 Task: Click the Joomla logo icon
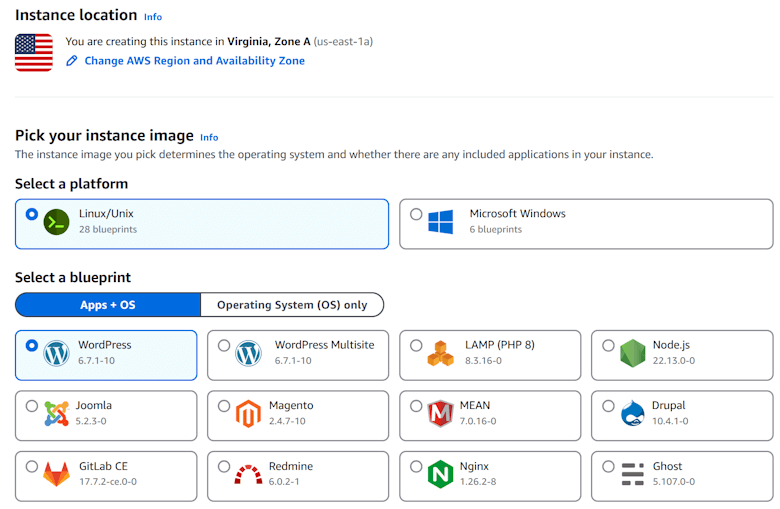pos(56,414)
